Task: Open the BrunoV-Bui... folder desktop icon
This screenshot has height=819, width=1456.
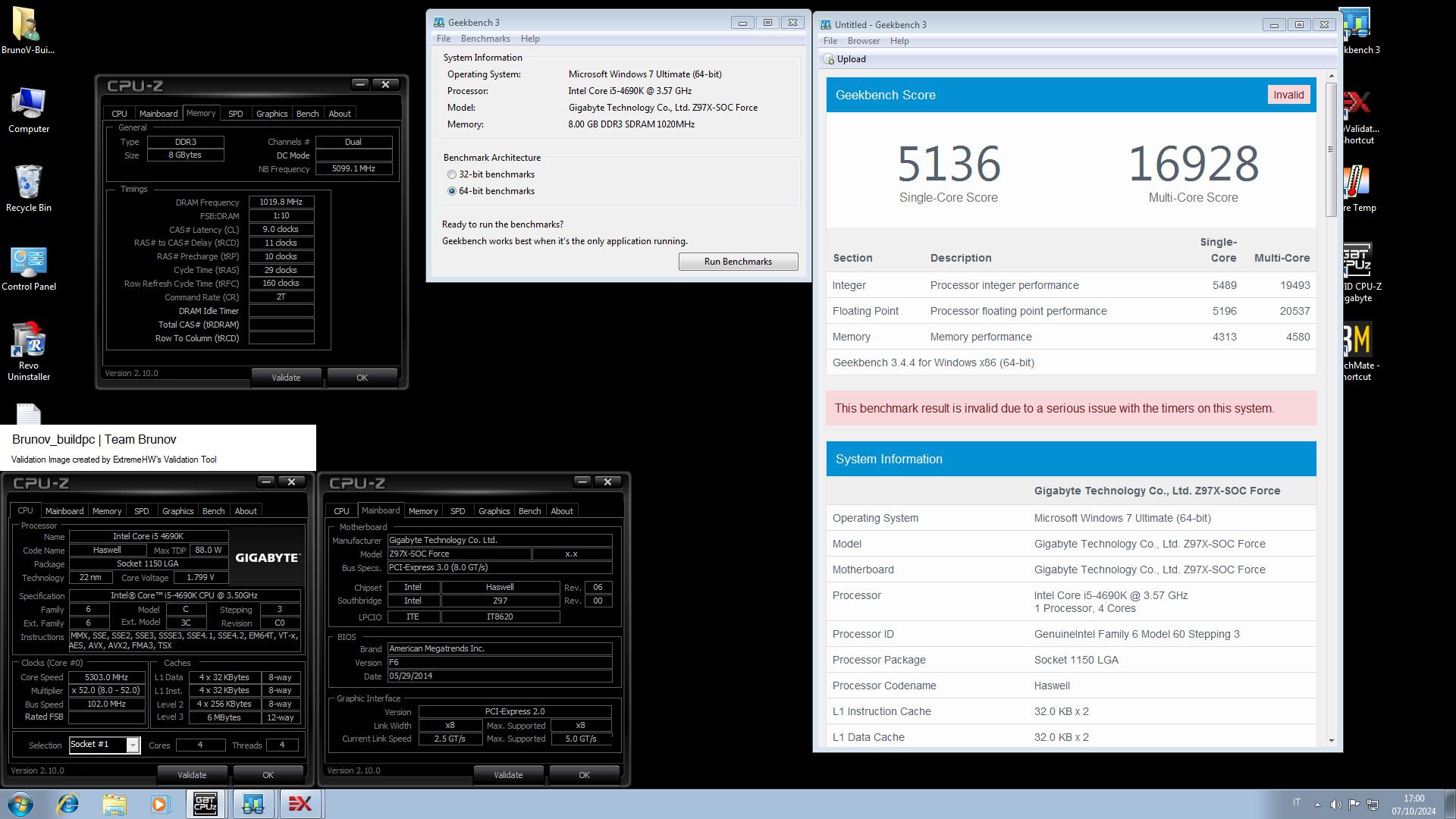Action: (x=28, y=30)
